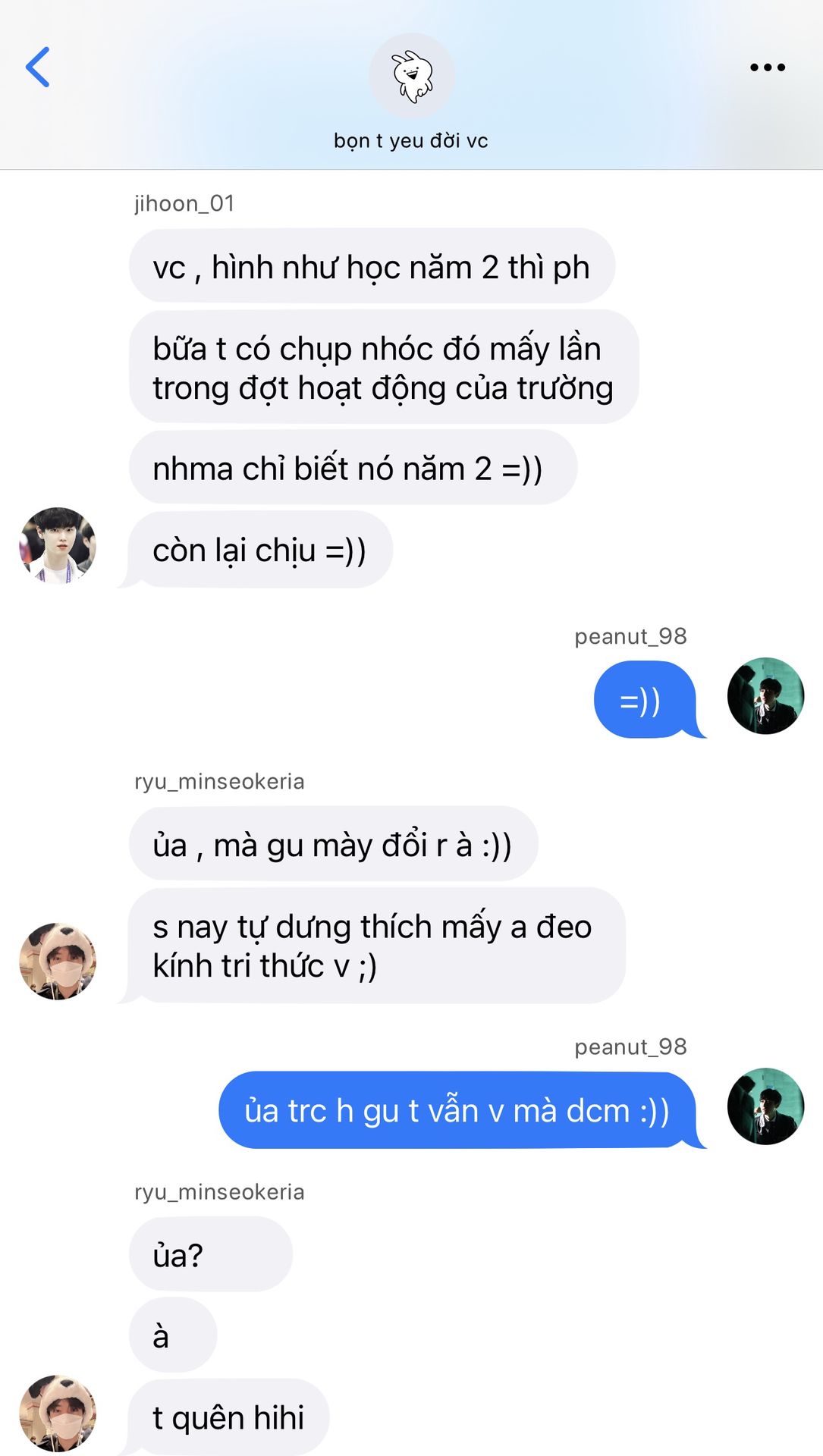Select the blue '=))' message bubble
This screenshot has height=1456, width=823.
pos(646,699)
